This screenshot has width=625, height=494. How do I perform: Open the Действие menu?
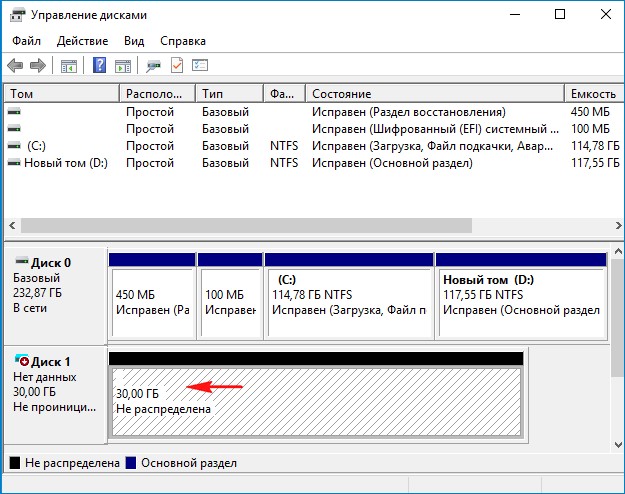pos(83,41)
